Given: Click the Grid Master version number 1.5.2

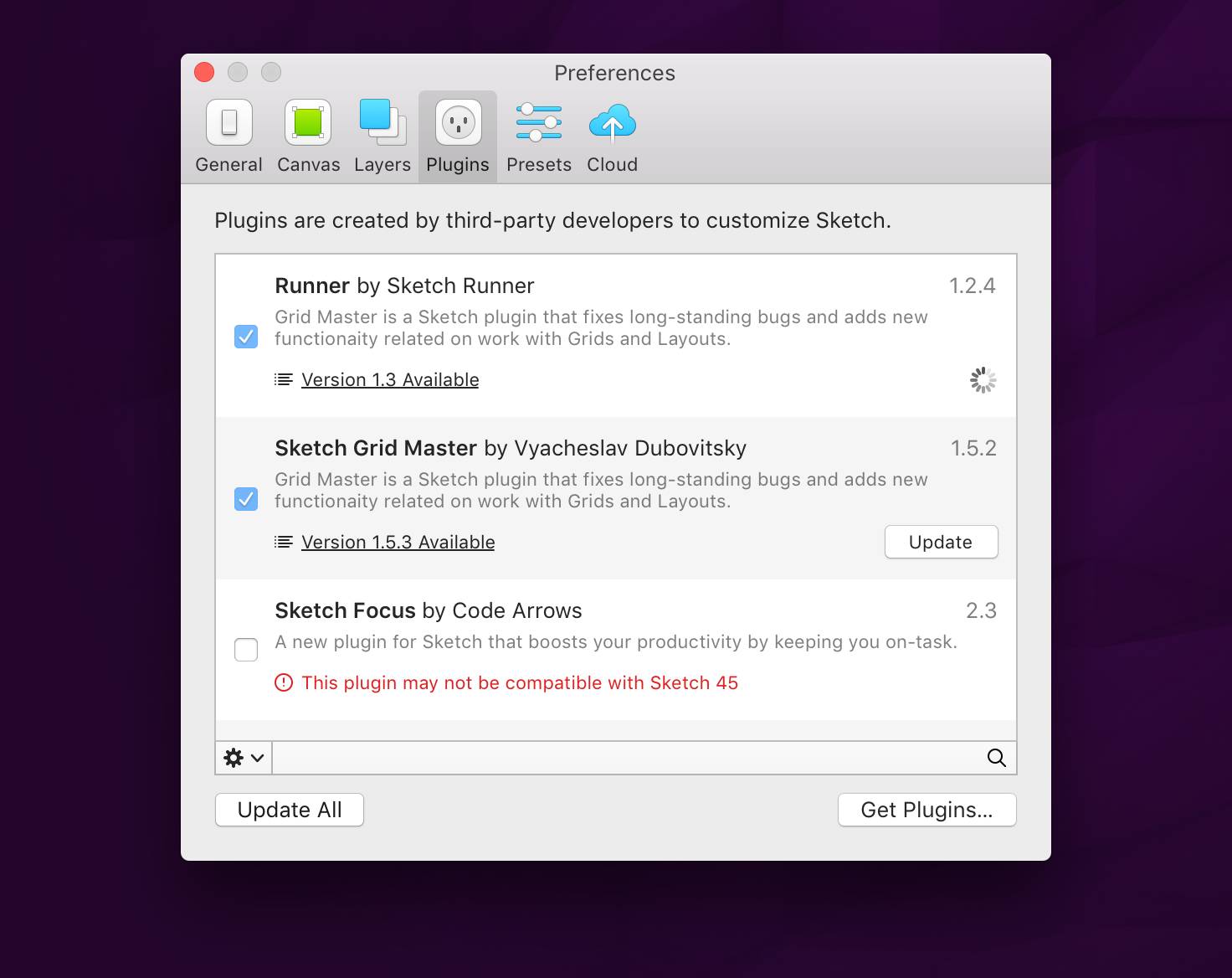Looking at the screenshot, I should click(x=973, y=448).
